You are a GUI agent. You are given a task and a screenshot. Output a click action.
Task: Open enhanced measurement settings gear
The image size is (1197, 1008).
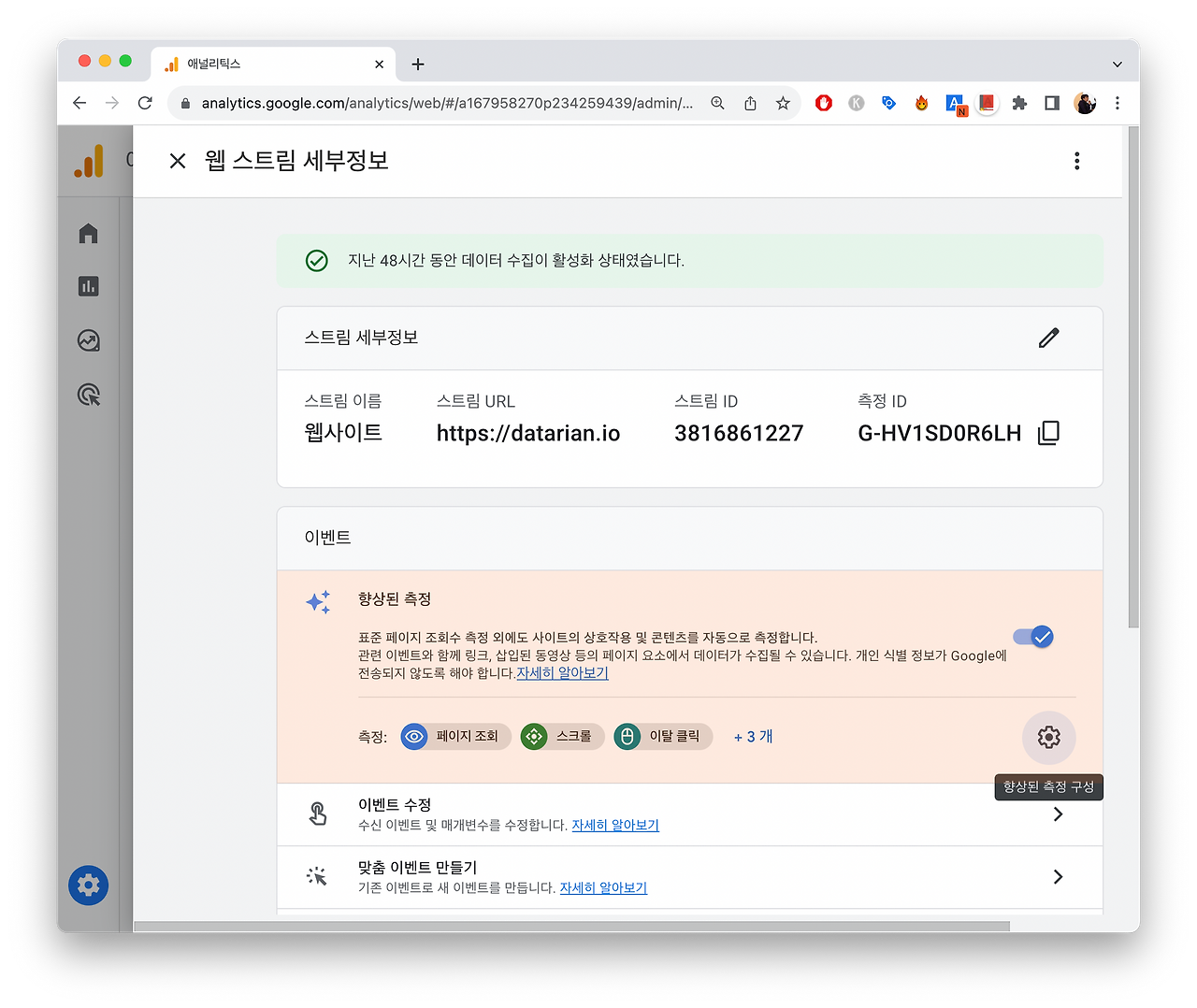click(x=1049, y=737)
